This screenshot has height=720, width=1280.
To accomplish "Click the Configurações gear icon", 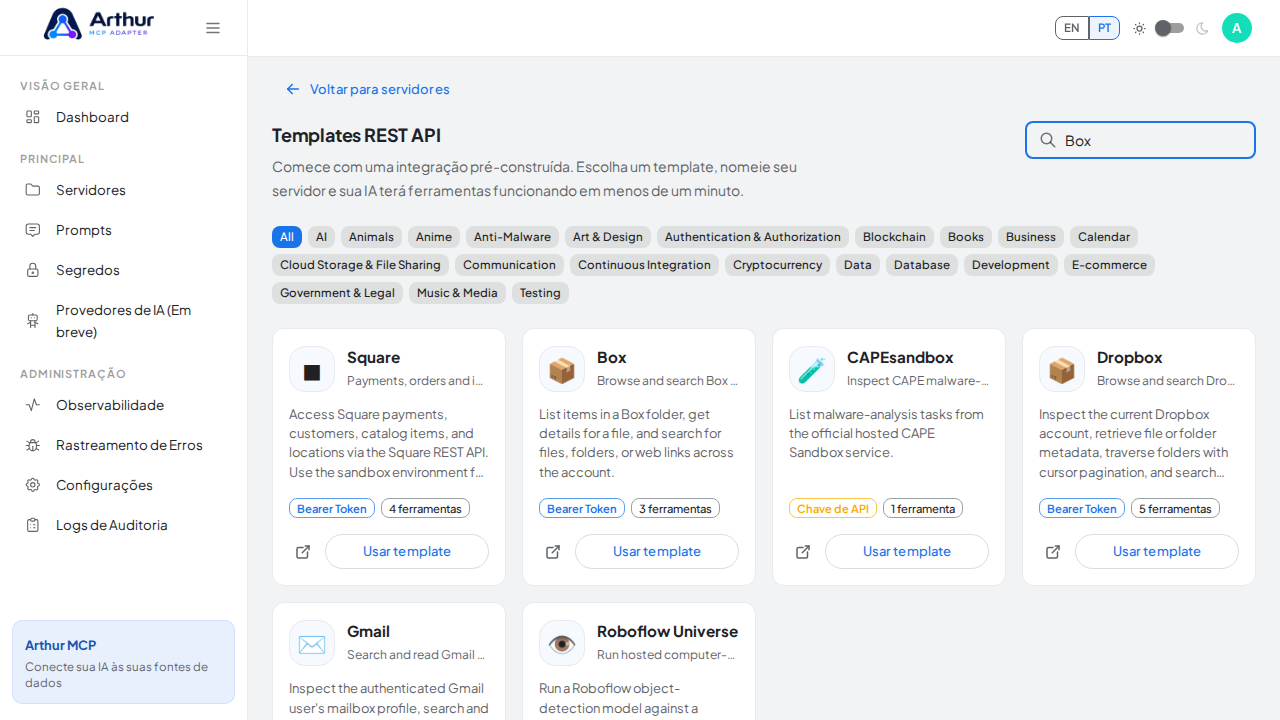I will click(x=33, y=485).
